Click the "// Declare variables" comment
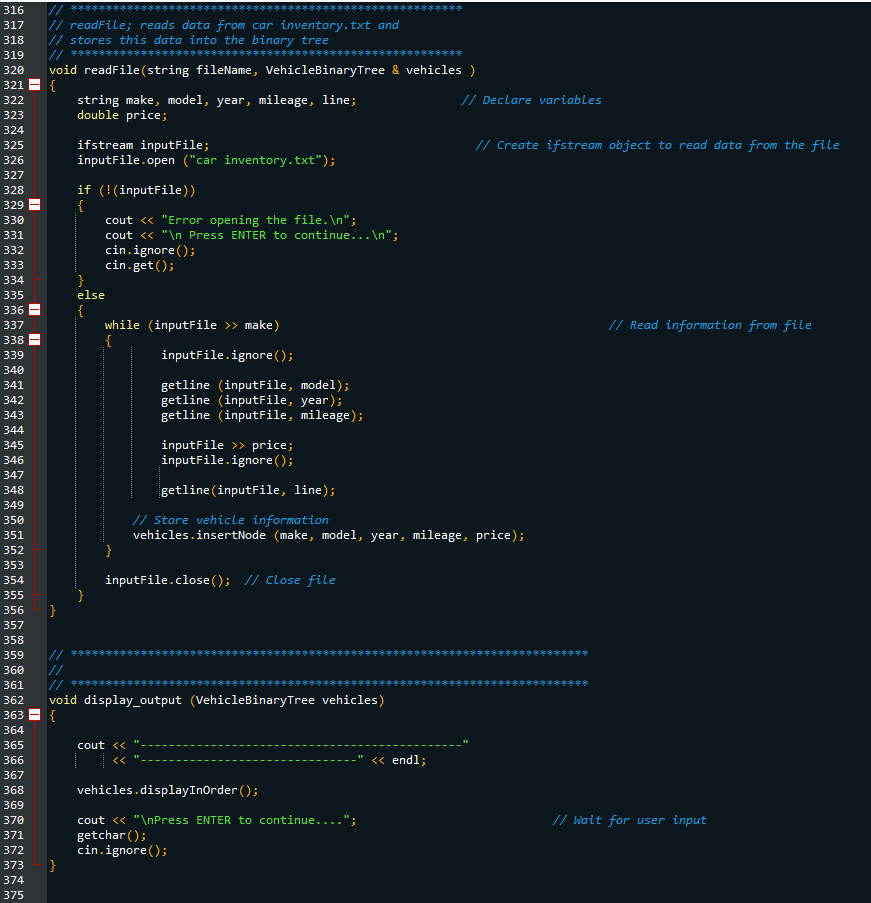The height and width of the screenshot is (903, 871). click(531, 100)
